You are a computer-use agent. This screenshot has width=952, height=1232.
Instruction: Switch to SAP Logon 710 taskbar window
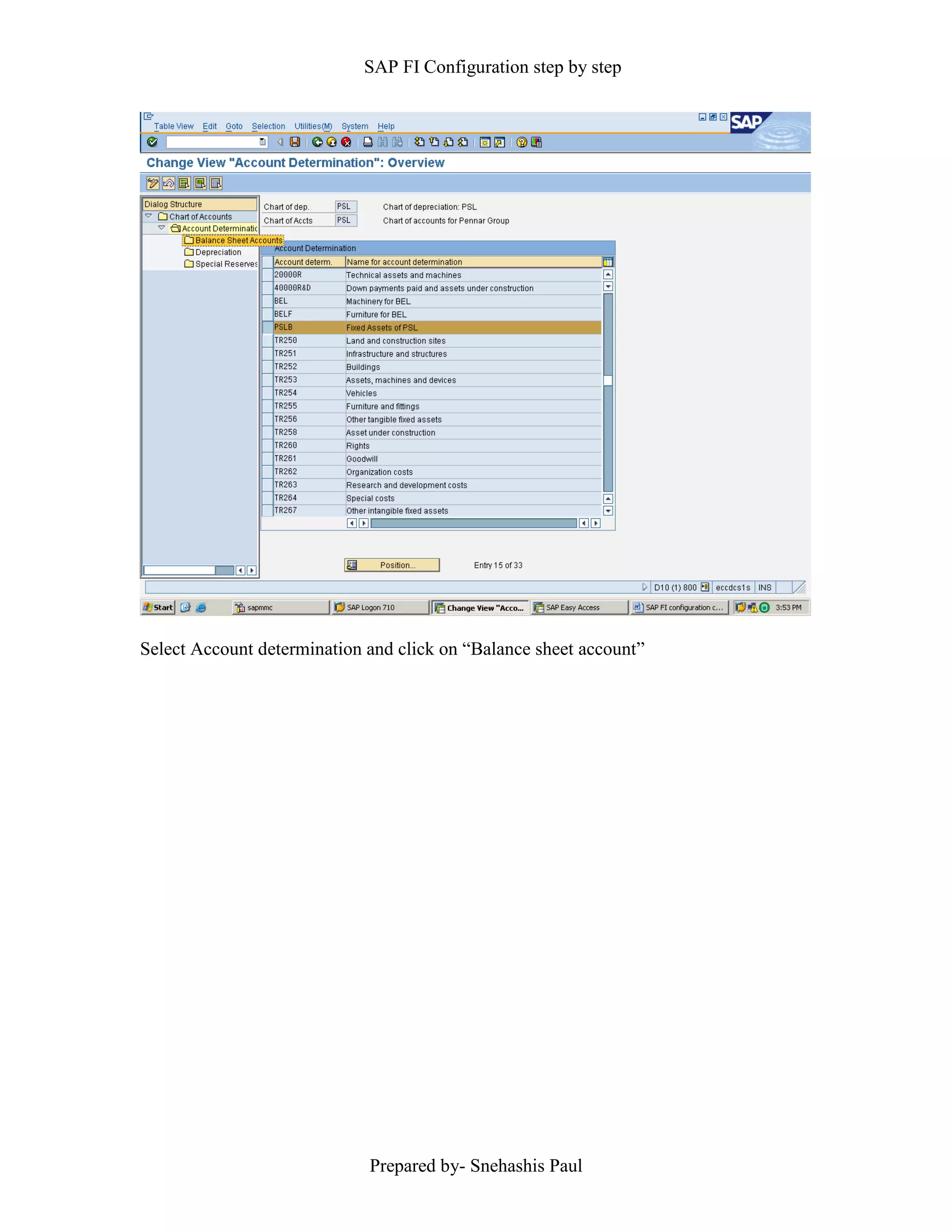click(x=380, y=608)
